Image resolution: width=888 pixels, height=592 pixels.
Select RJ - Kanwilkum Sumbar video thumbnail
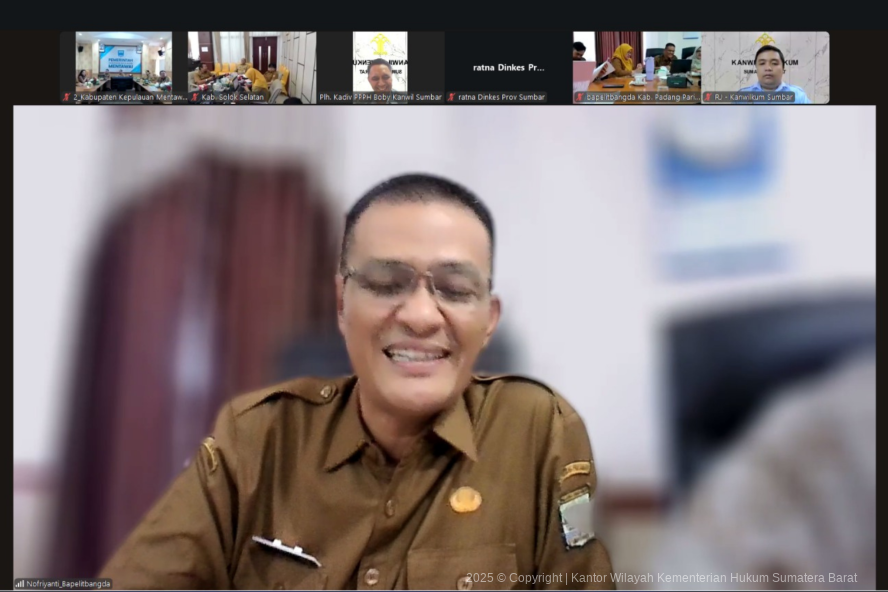click(765, 62)
